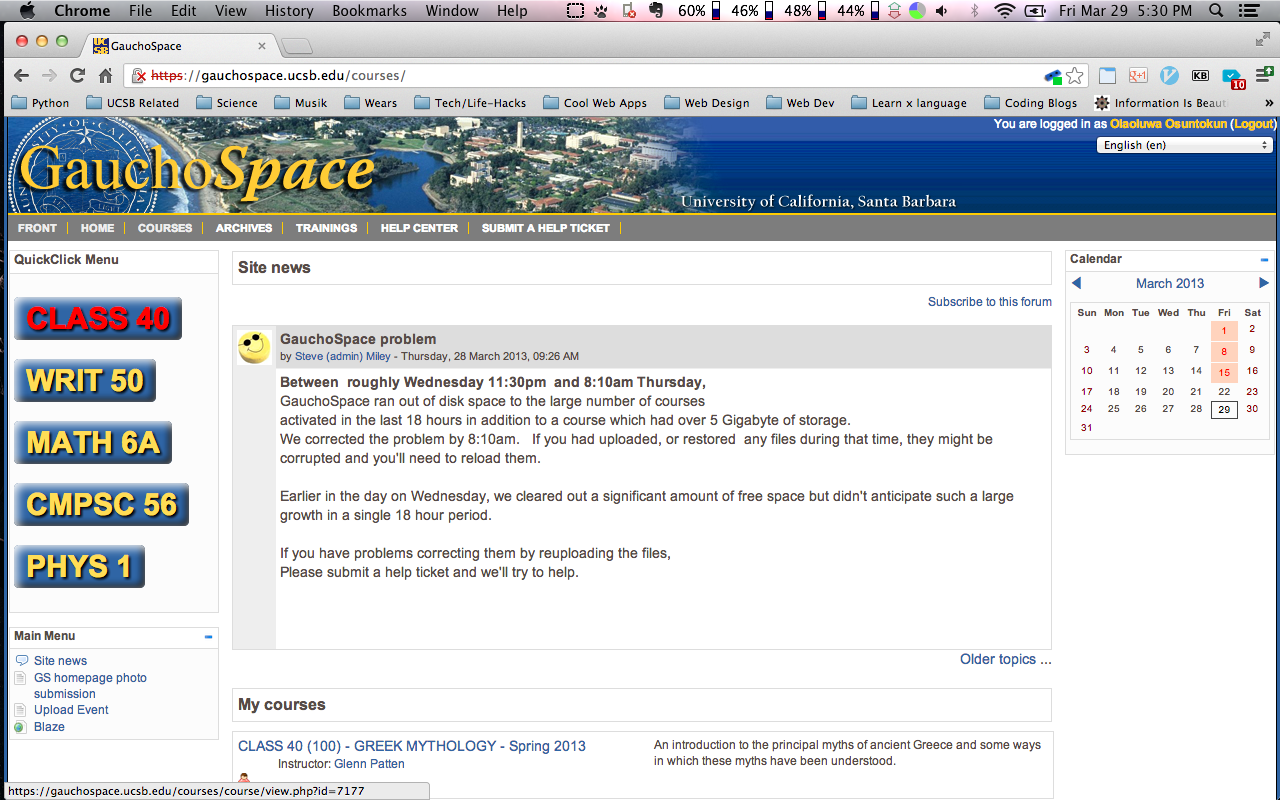Close the GauchoSpace browser tab
This screenshot has height=800, width=1280.
click(262, 46)
